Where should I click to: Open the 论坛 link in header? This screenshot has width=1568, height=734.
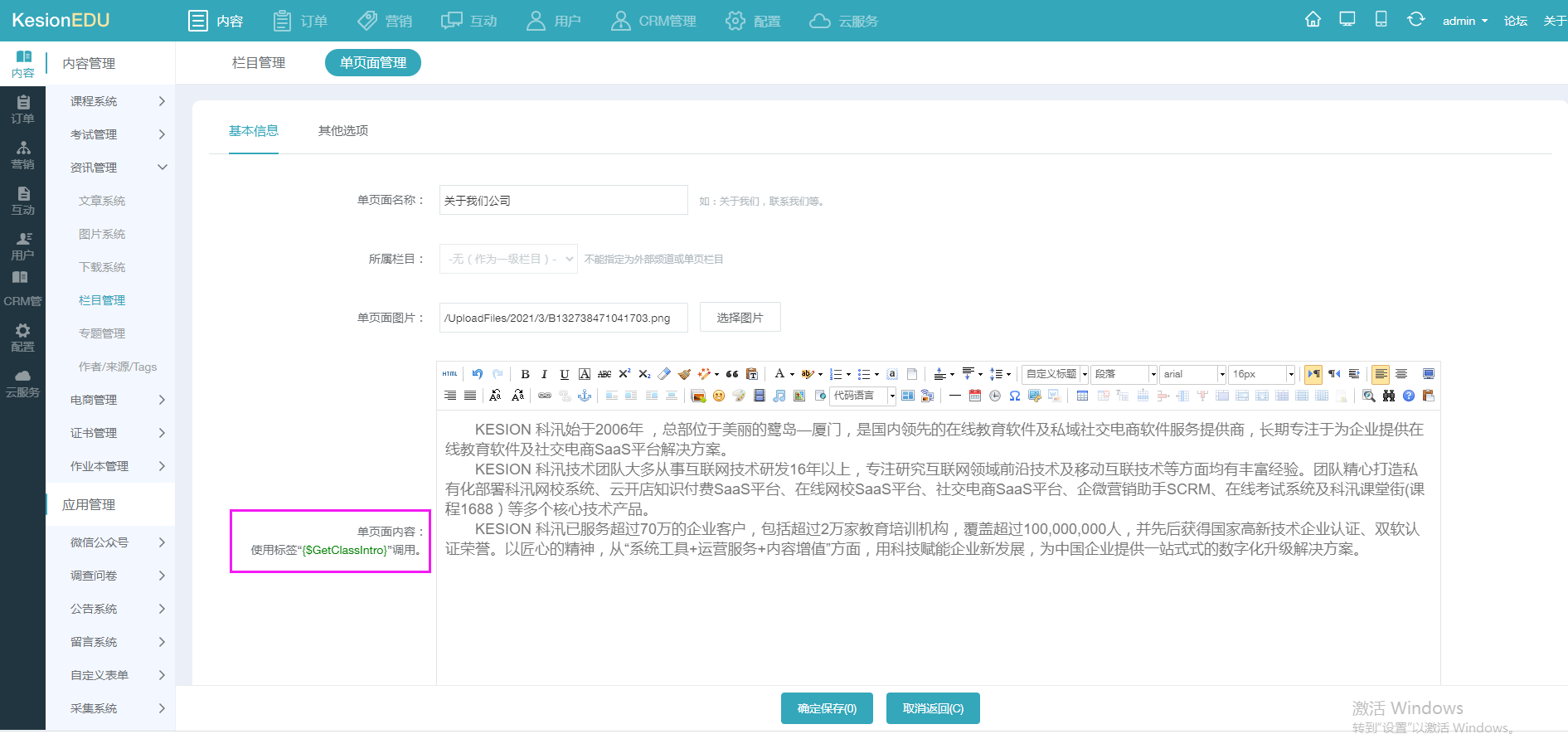1516,21
